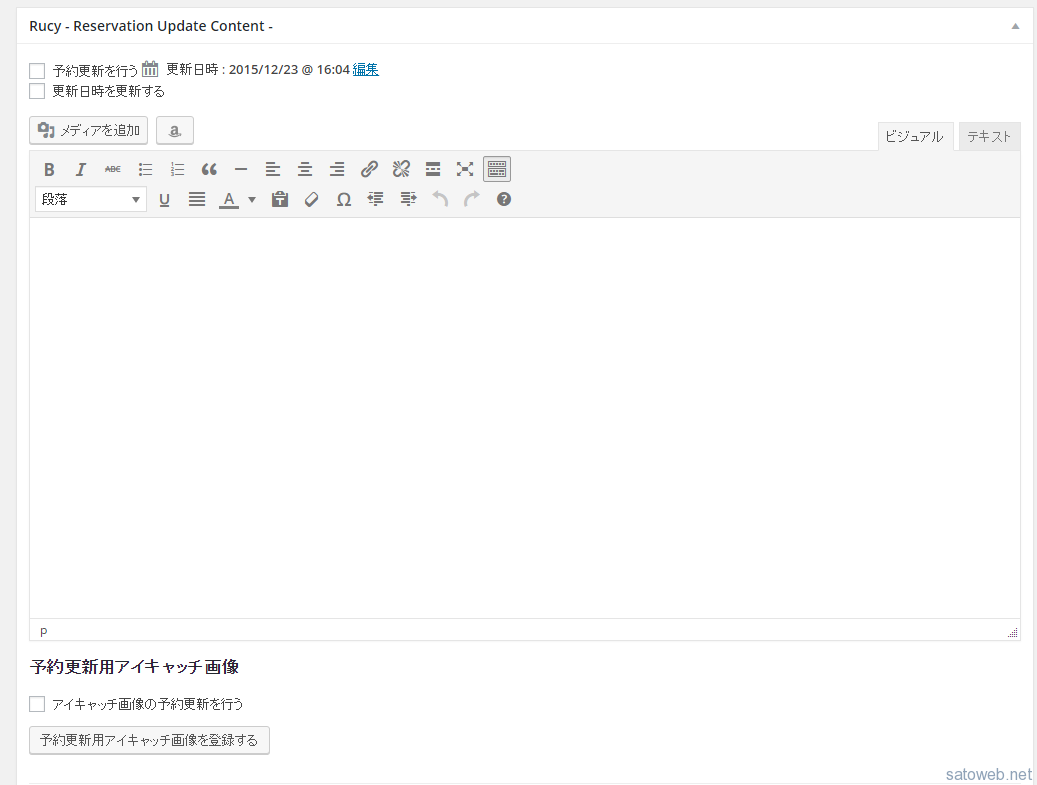
Task: Click the p element path
Action: point(44,631)
